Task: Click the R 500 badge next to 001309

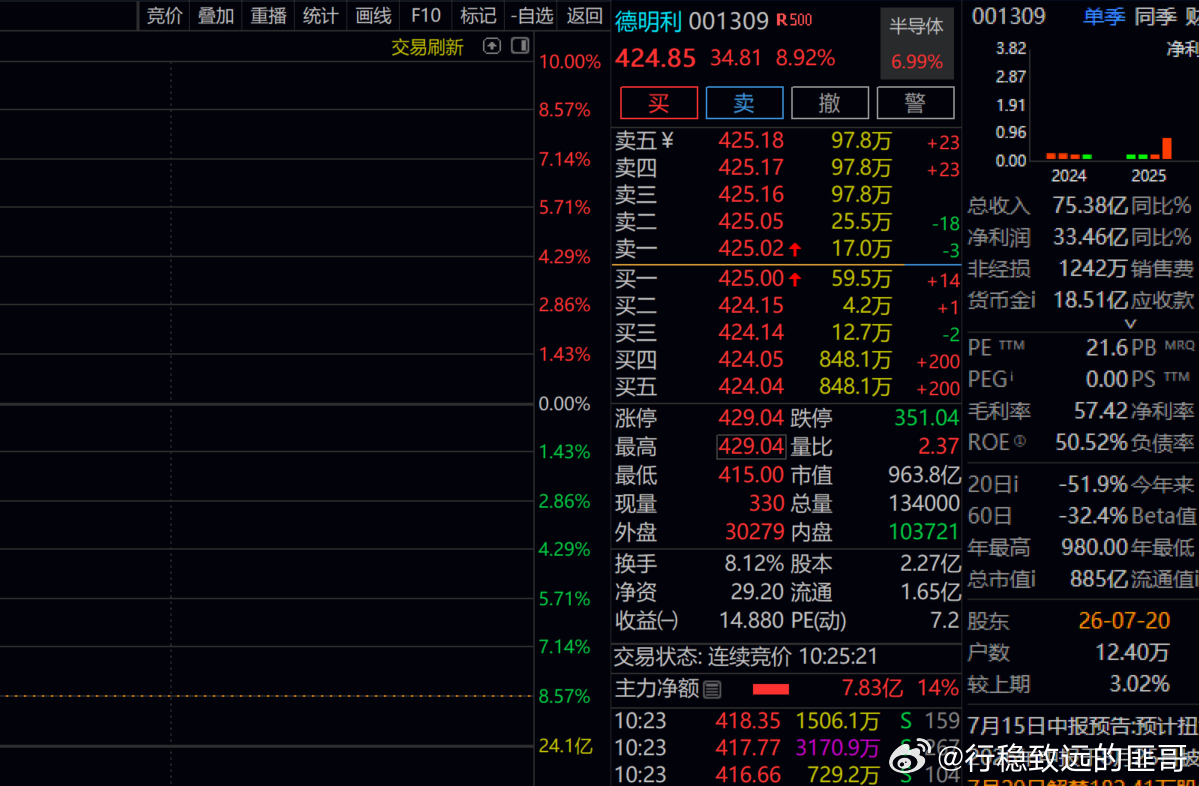Action: click(x=794, y=21)
